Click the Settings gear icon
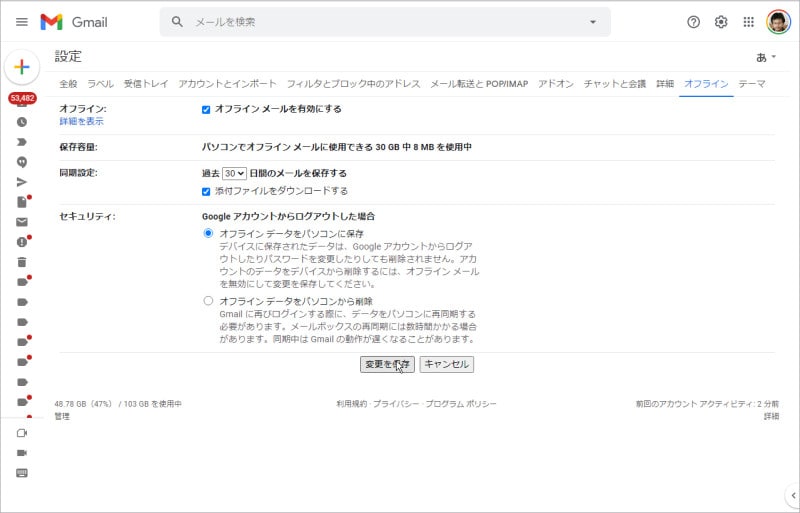 [x=720, y=22]
